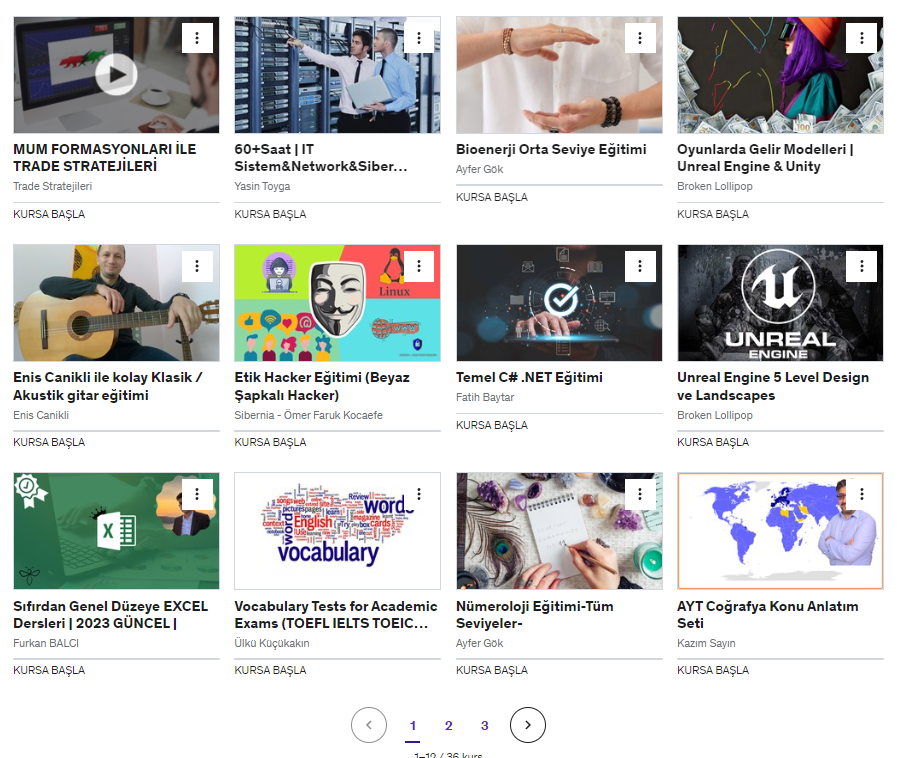Open options menu on AYT Coğrafya course
Viewport: 899px width, 758px height.
[x=861, y=494]
